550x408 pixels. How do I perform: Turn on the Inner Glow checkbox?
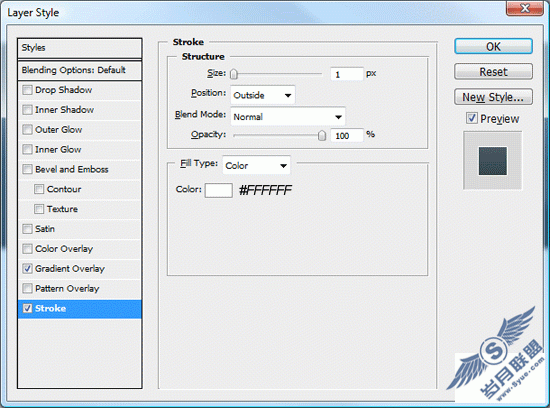click(x=27, y=149)
